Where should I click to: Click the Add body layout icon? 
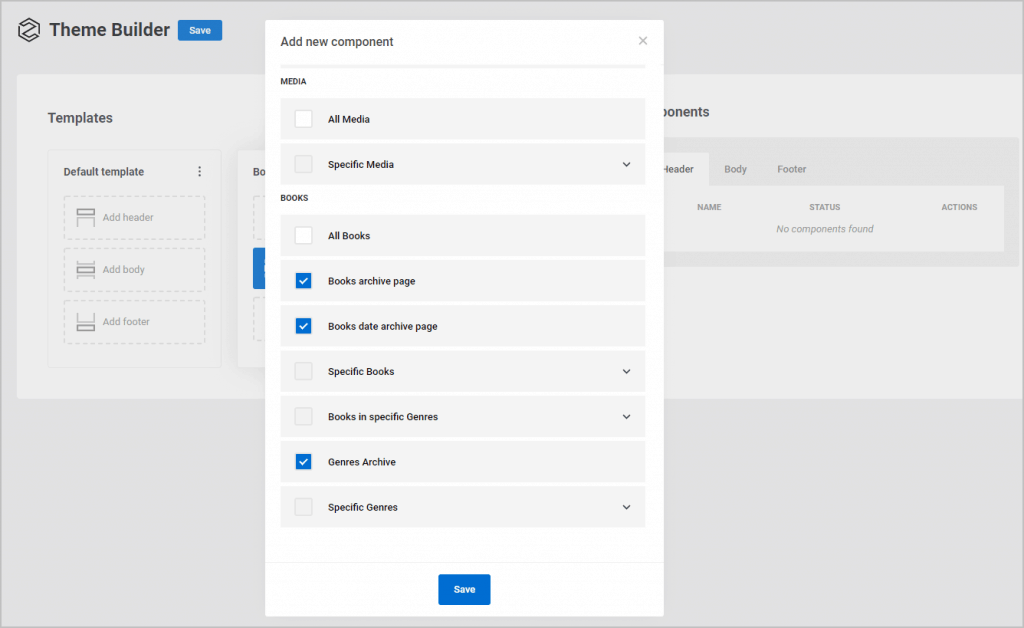click(x=86, y=269)
